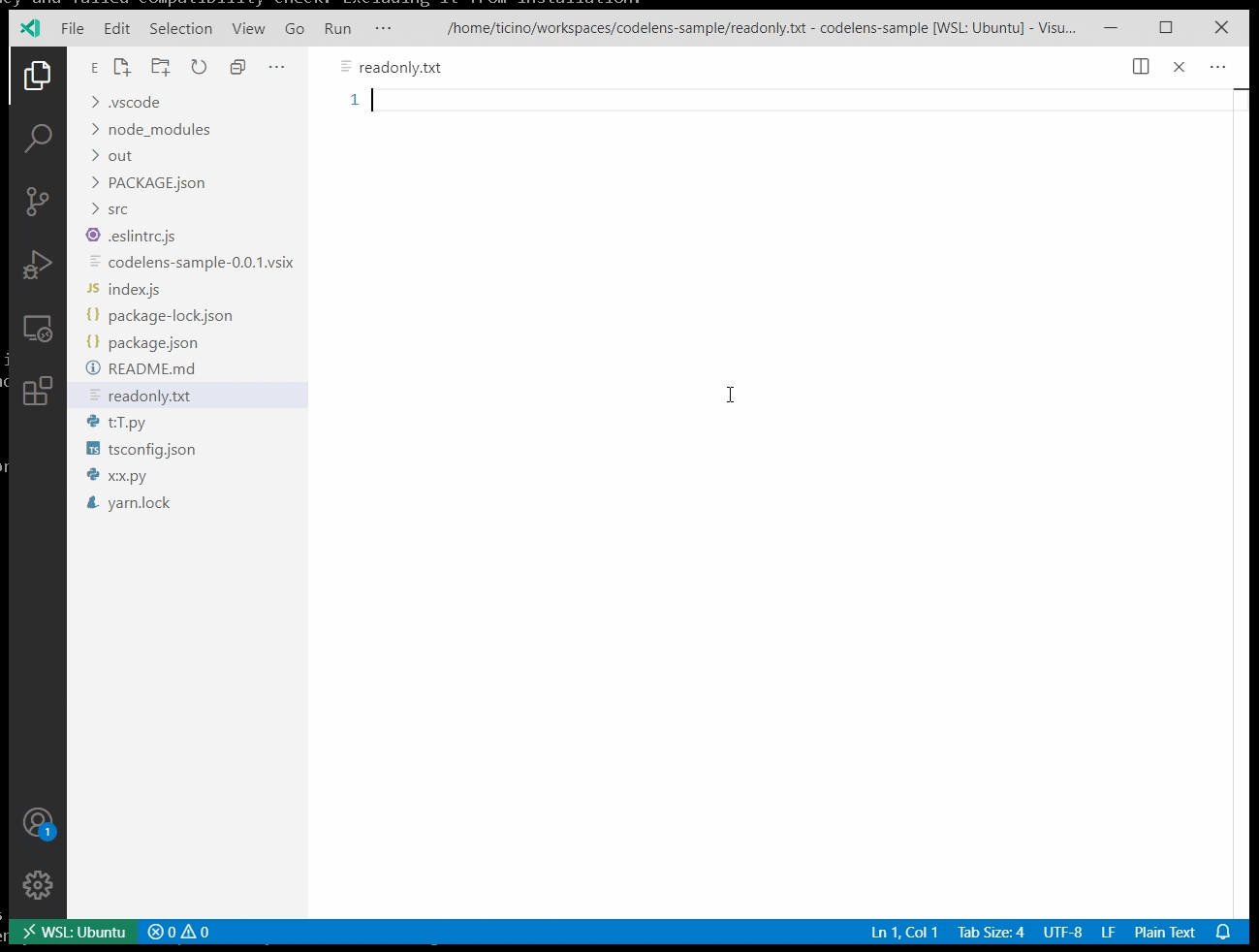Open the Run and Debug view
Screen dimensions: 1259x952
coord(37,265)
